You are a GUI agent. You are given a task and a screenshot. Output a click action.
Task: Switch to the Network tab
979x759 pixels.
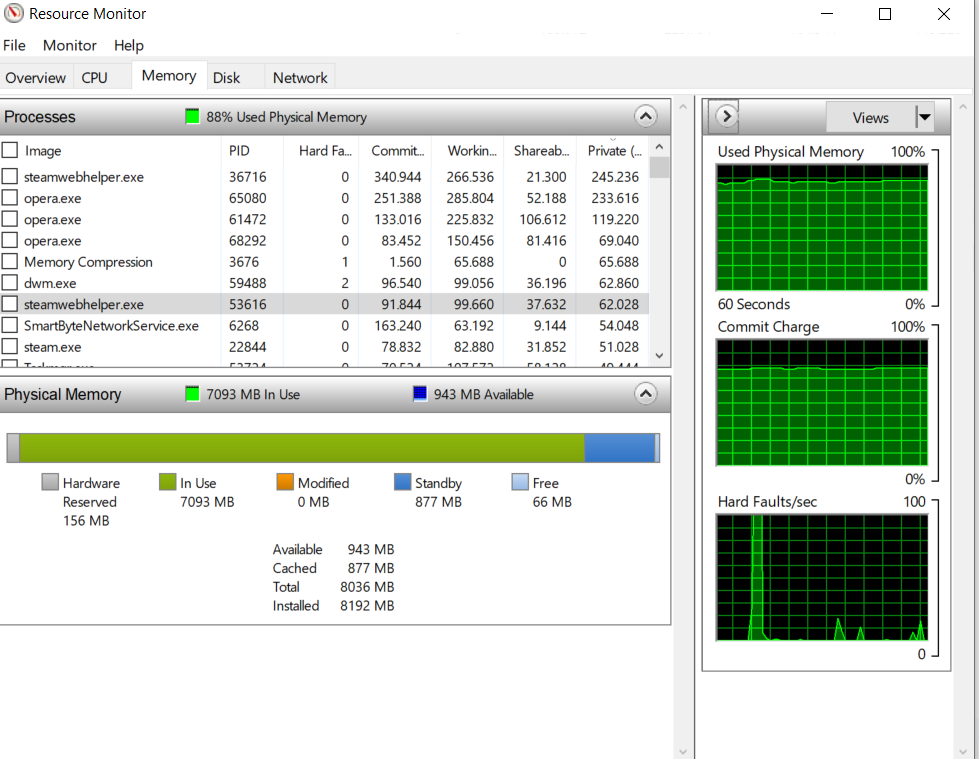coord(300,78)
